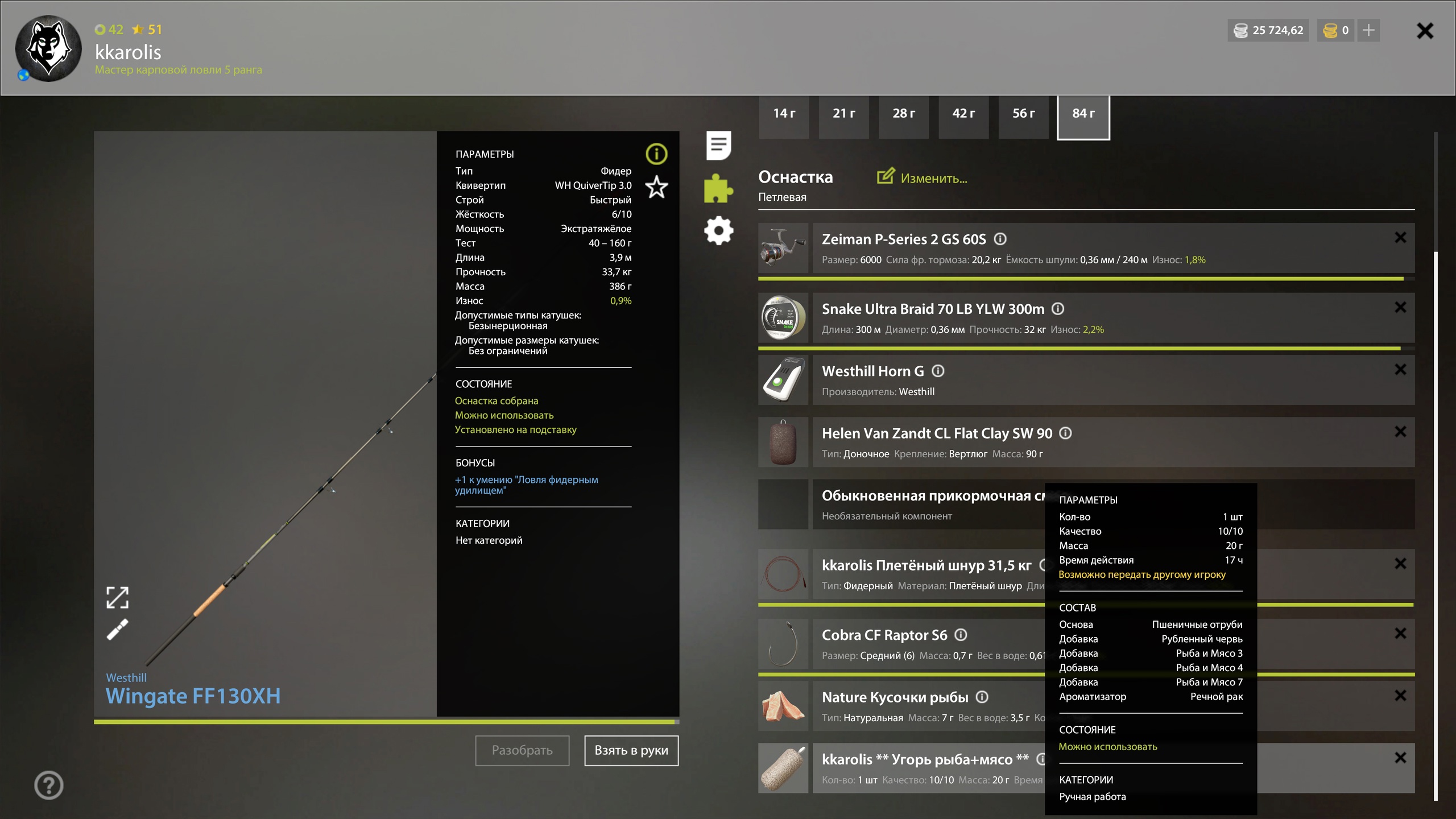Click the Угорь groundbait thumbnail
The width and height of the screenshot is (1456, 819).
[x=783, y=768]
